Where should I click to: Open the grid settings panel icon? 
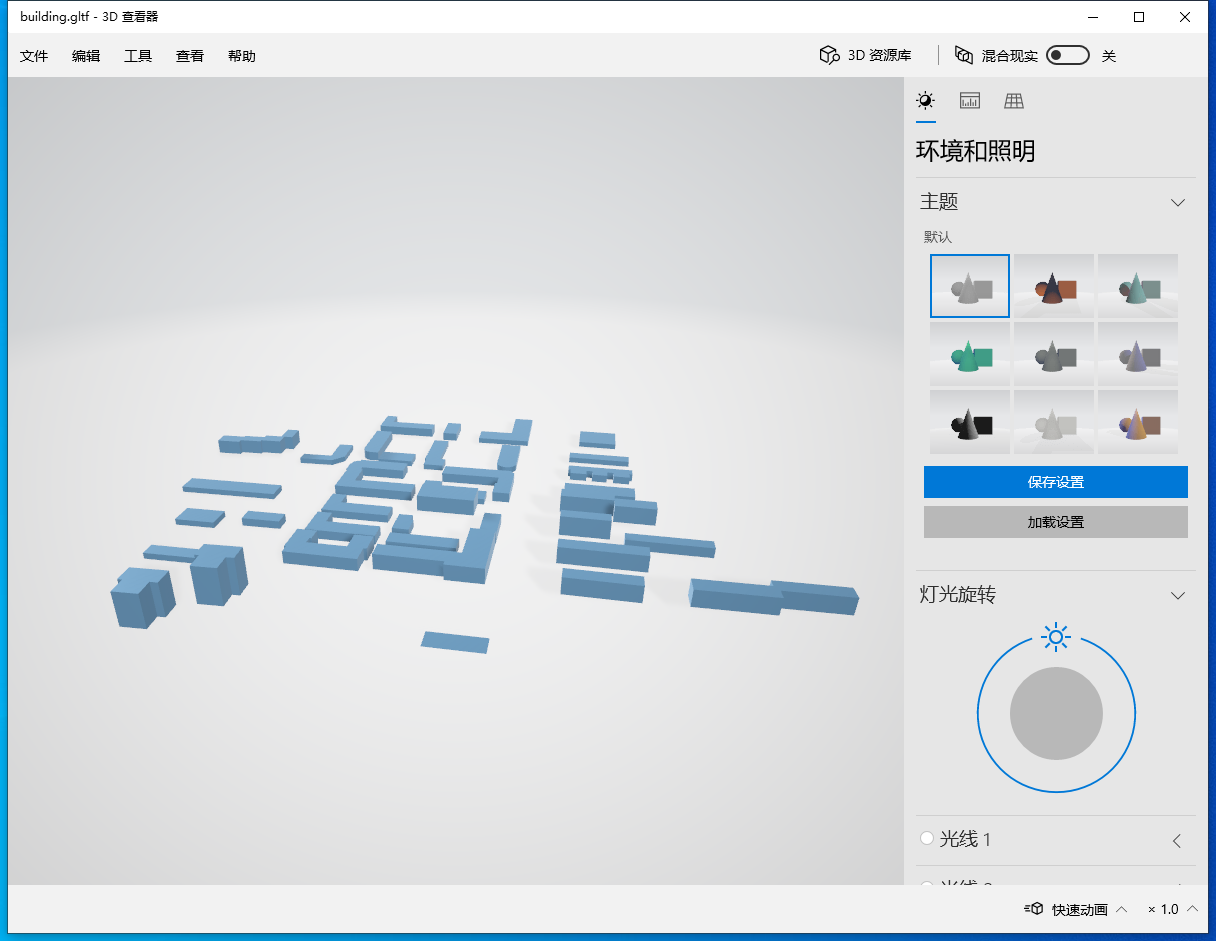1013,100
